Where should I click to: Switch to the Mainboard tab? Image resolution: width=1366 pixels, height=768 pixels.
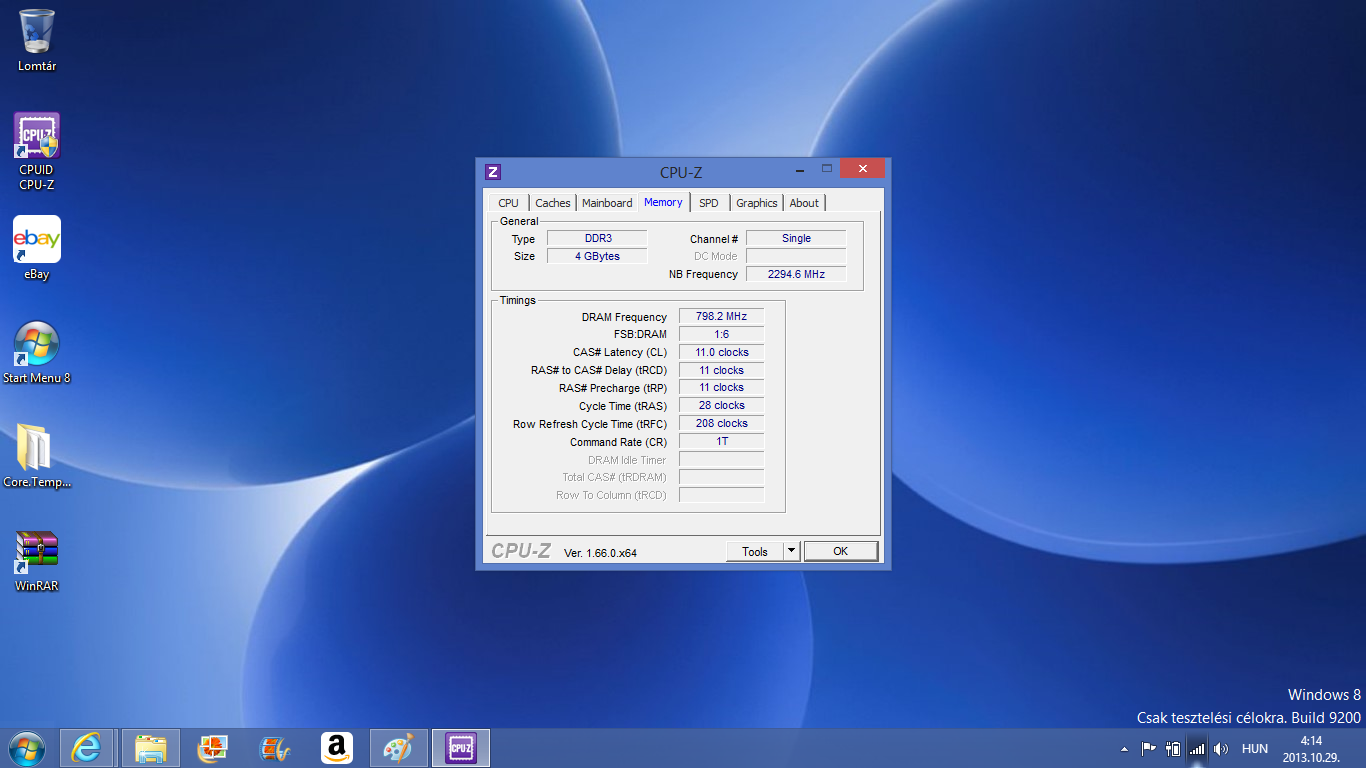pyautogui.click(x=607, y=203)
